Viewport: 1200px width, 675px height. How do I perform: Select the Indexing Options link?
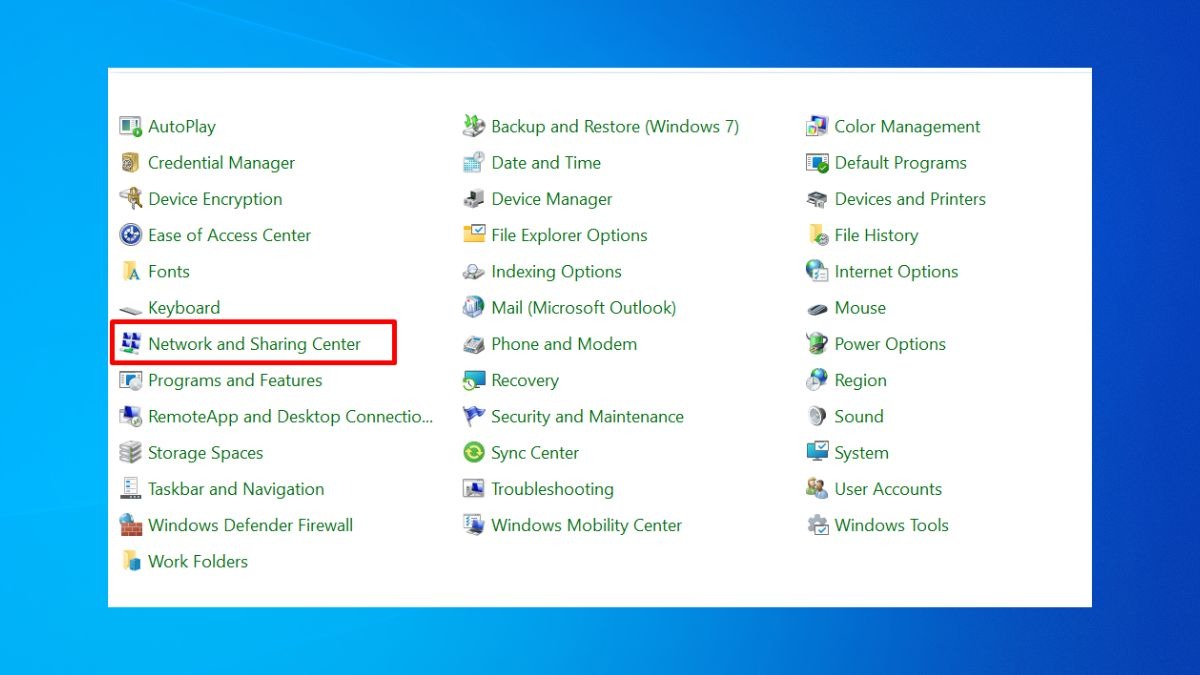[557, 271]
